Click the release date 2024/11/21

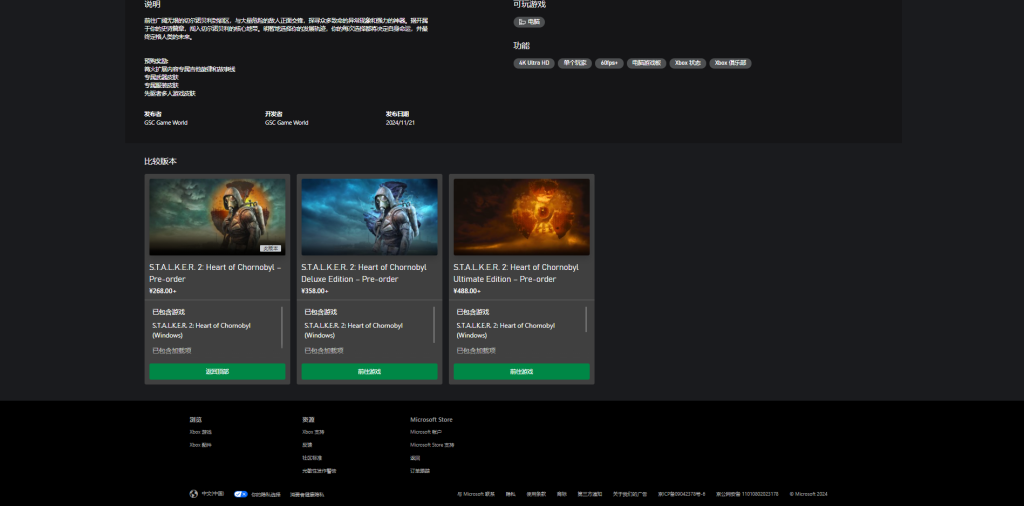click(400, 123)
